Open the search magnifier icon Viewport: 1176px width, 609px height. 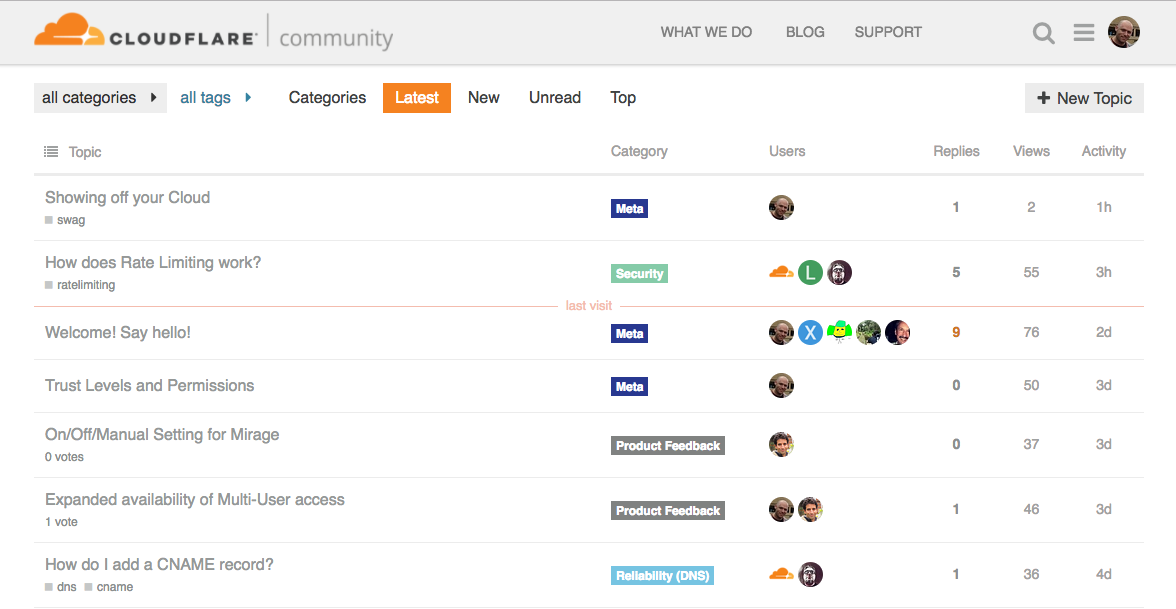click(1043, 33)
